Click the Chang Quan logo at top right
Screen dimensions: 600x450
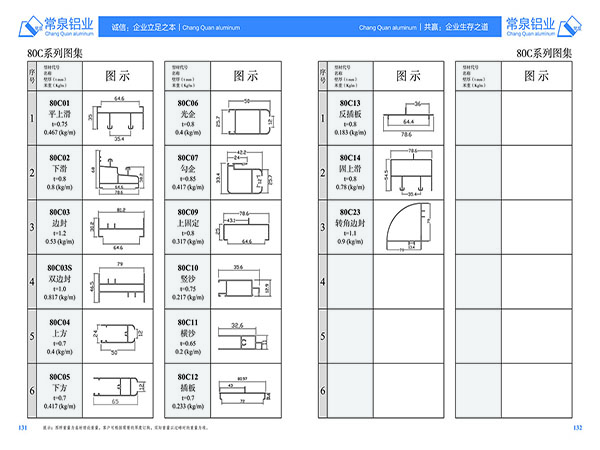[x=543, y=26]
